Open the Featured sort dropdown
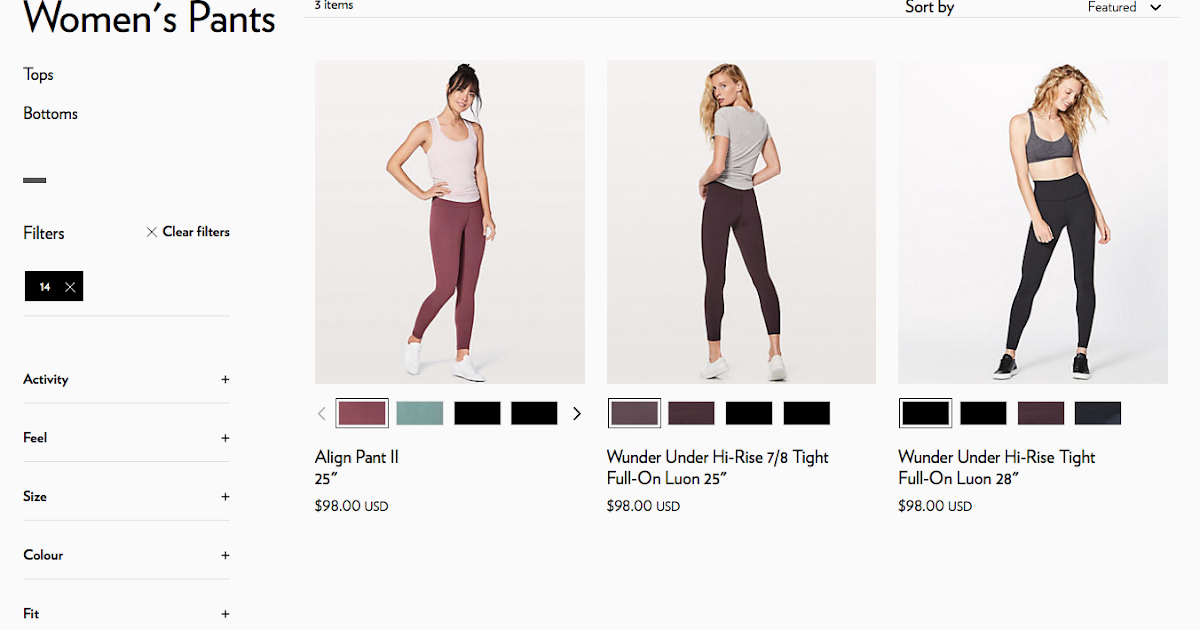The width and height of the screenshot is (1200, 630). (1113, 7)
